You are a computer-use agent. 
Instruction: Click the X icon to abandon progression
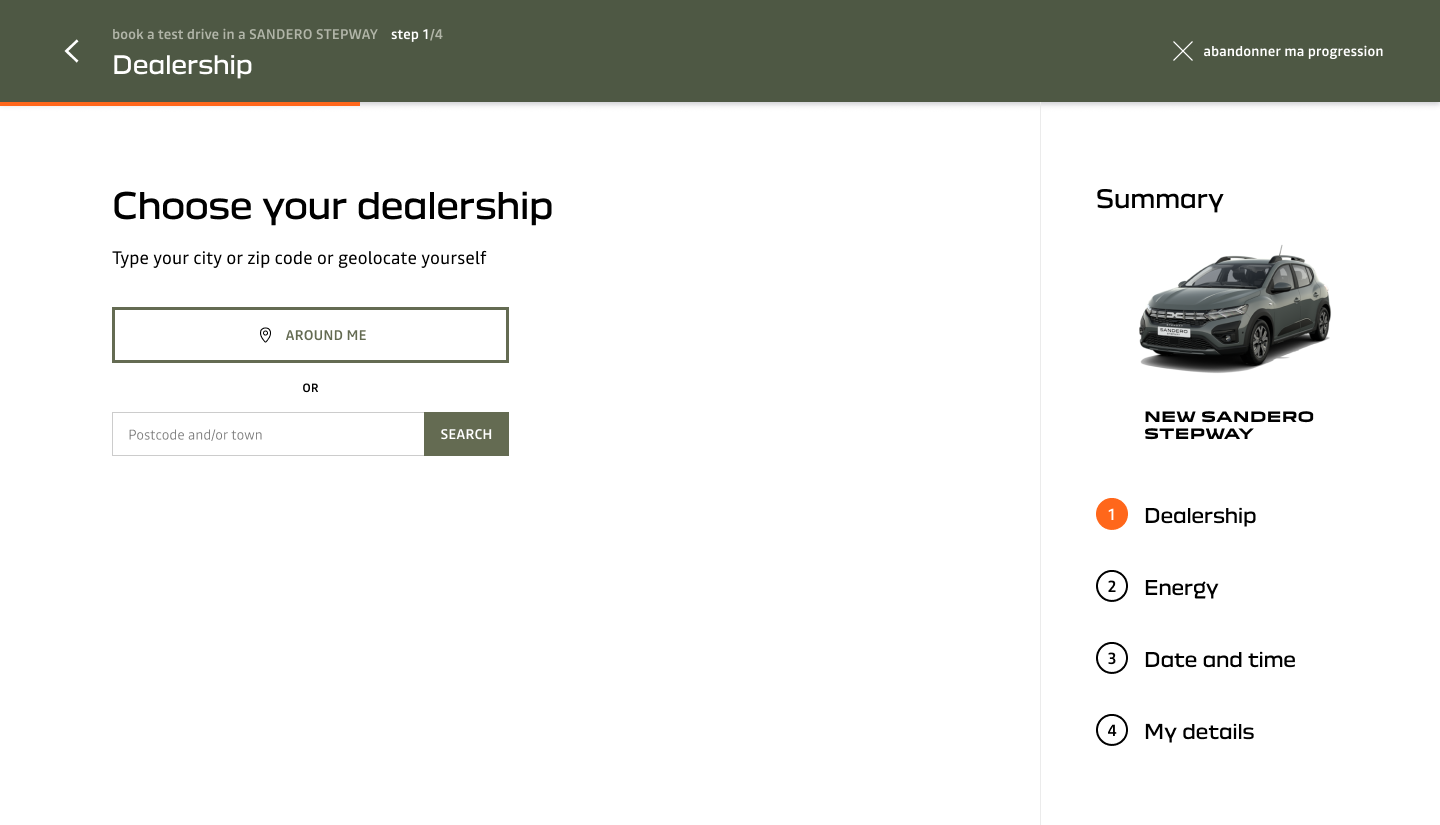point(1182,51)
